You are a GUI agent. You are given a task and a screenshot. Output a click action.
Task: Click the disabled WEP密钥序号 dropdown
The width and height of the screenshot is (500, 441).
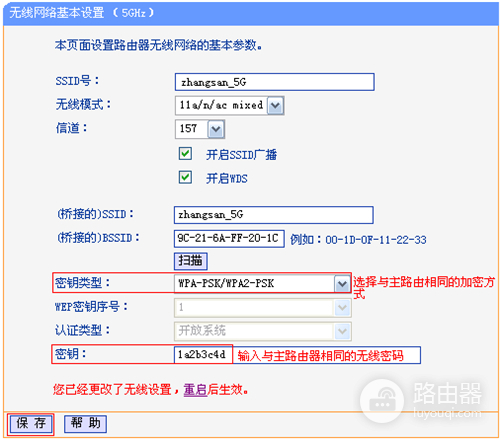(x=263, y=307)
